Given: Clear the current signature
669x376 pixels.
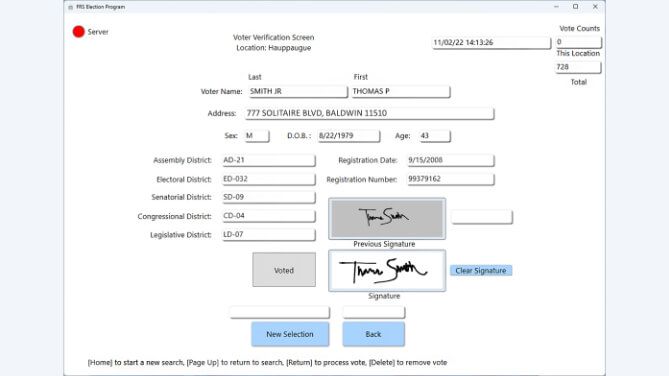Looking at the screenshot, I should (481, 271).
